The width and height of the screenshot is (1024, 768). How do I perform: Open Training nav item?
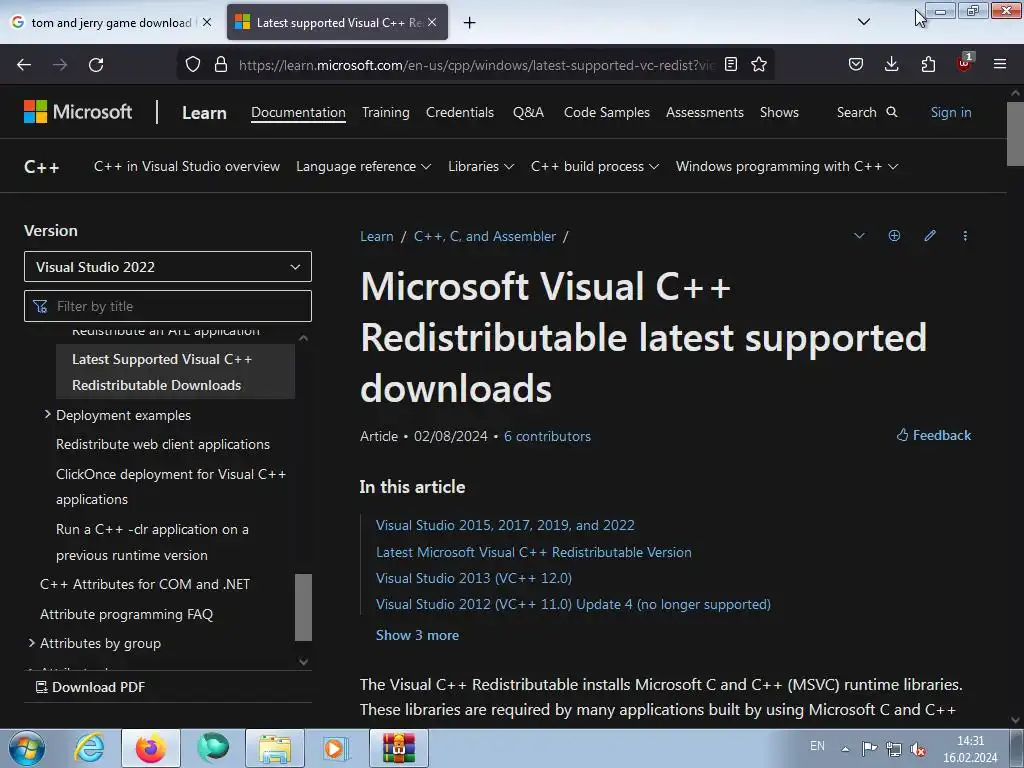tap(386, 112)
